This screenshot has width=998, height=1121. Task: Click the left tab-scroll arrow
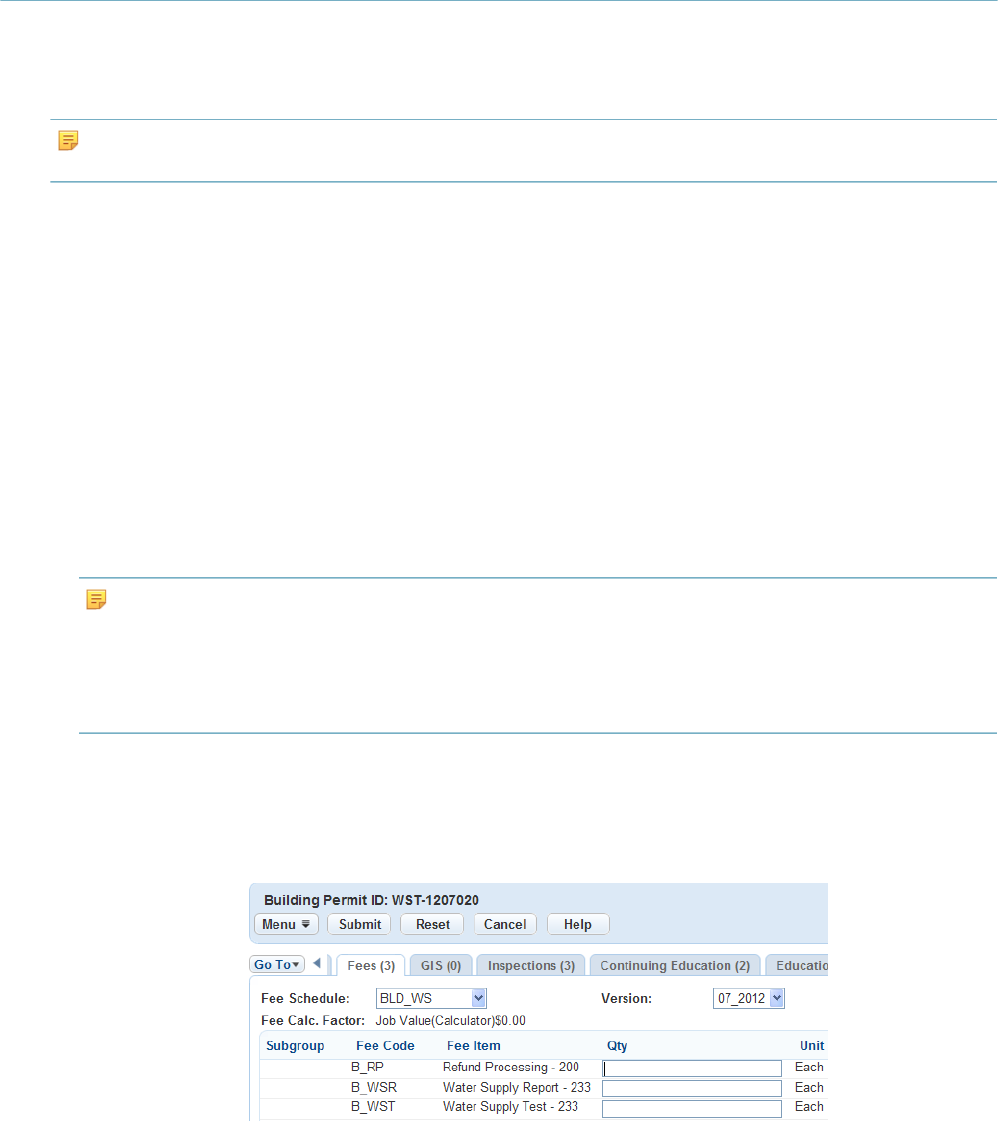tap(317, 964)
